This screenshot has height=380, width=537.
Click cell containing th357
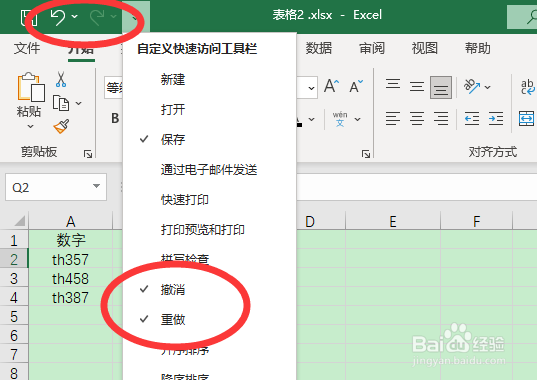(71, 259)
